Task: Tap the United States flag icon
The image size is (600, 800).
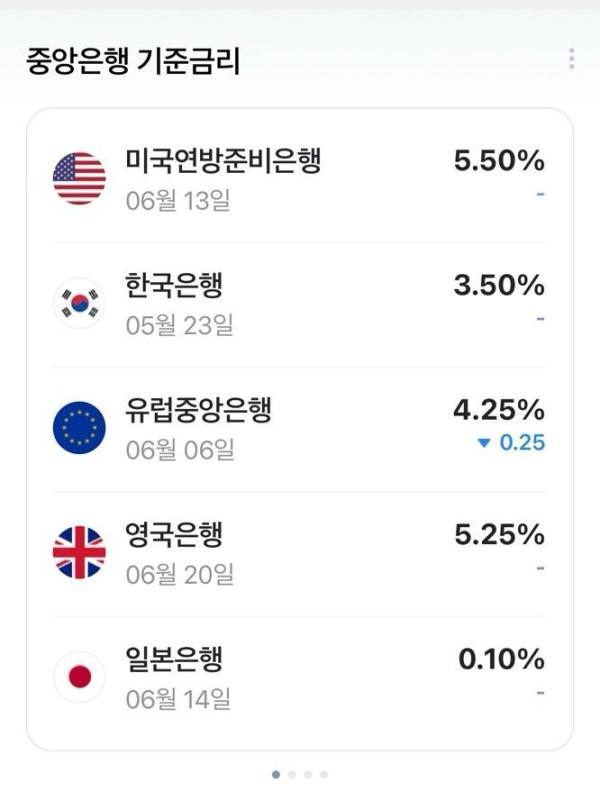Action: pos(79,178)
